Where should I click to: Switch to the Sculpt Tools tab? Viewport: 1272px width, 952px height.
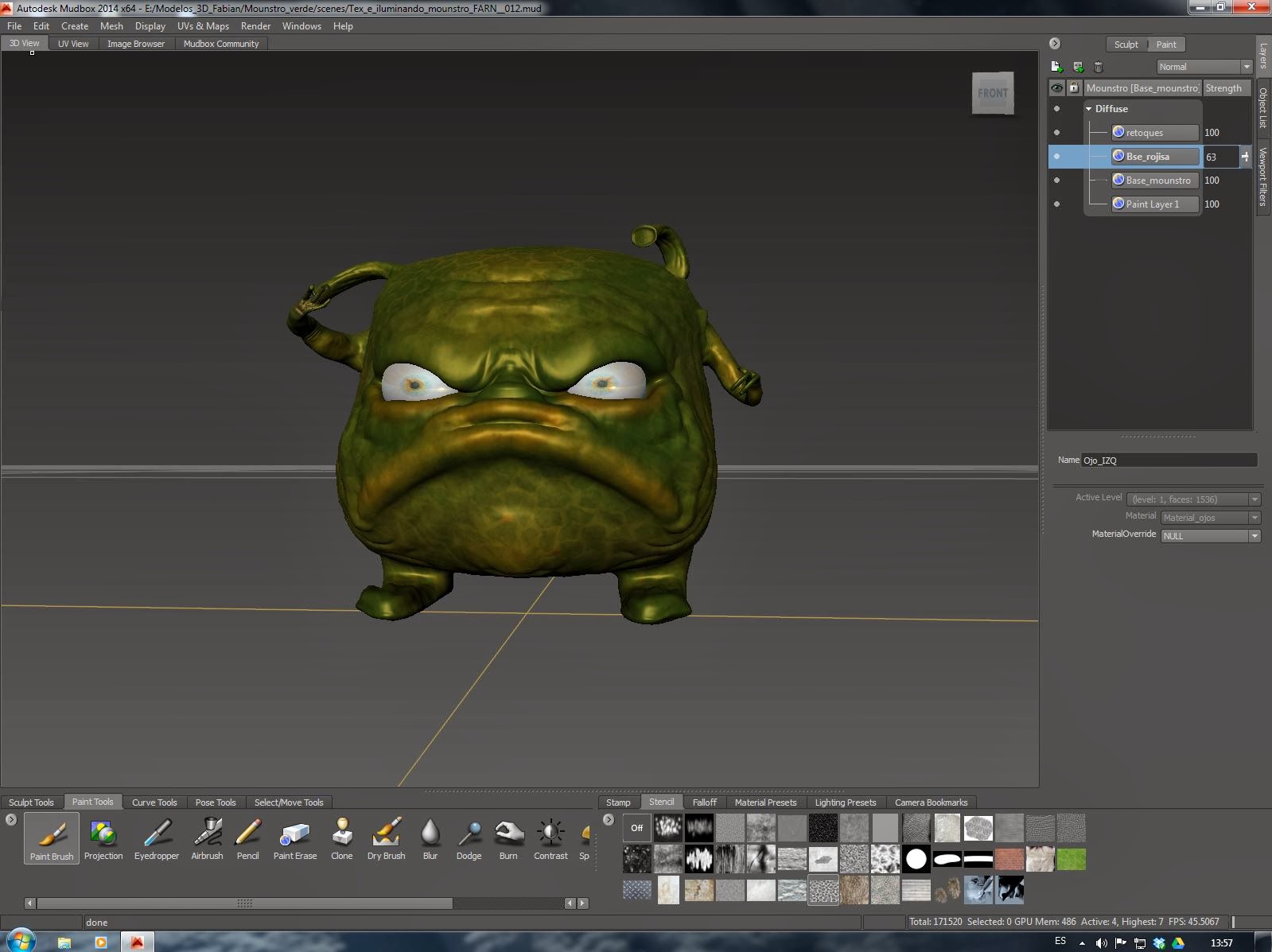pos(31,802)
